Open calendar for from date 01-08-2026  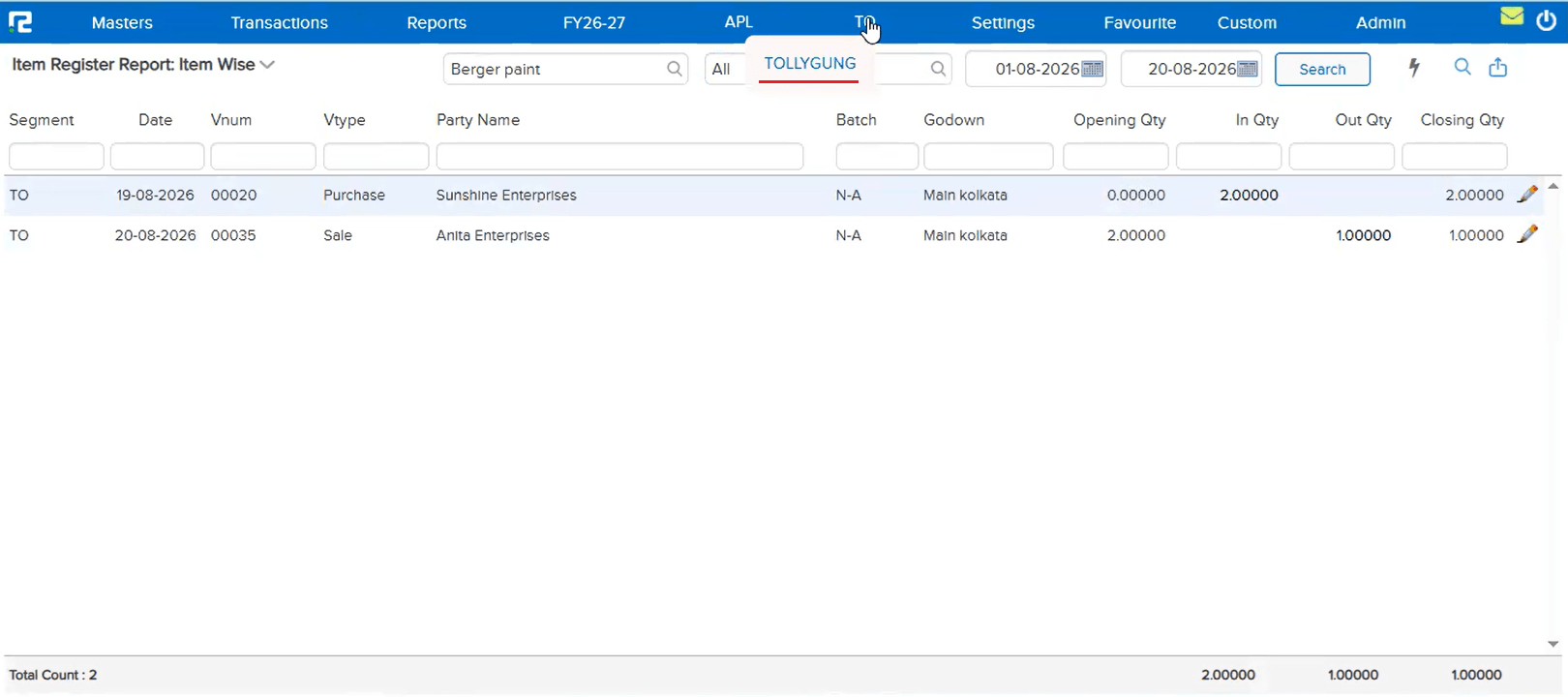coord(1093,69)
